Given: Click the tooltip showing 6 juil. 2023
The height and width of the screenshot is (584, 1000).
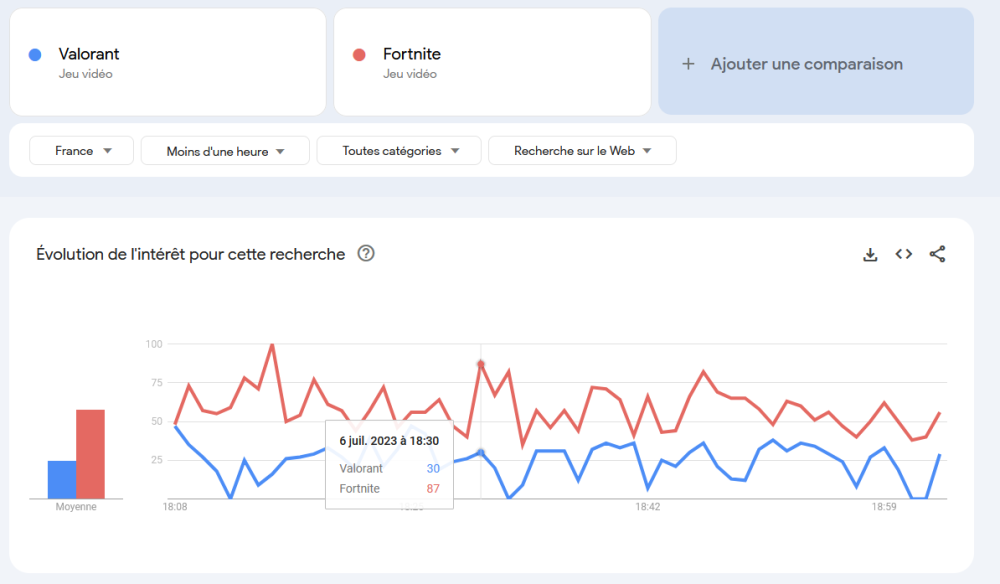Looking at the screenshot, I should pos(389,465).
